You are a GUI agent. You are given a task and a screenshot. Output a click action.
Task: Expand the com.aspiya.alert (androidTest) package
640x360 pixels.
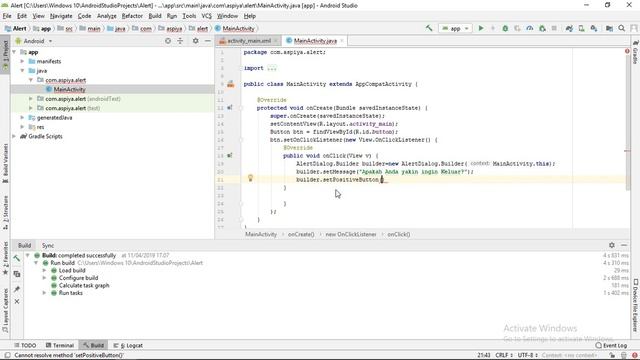[31, 99]
